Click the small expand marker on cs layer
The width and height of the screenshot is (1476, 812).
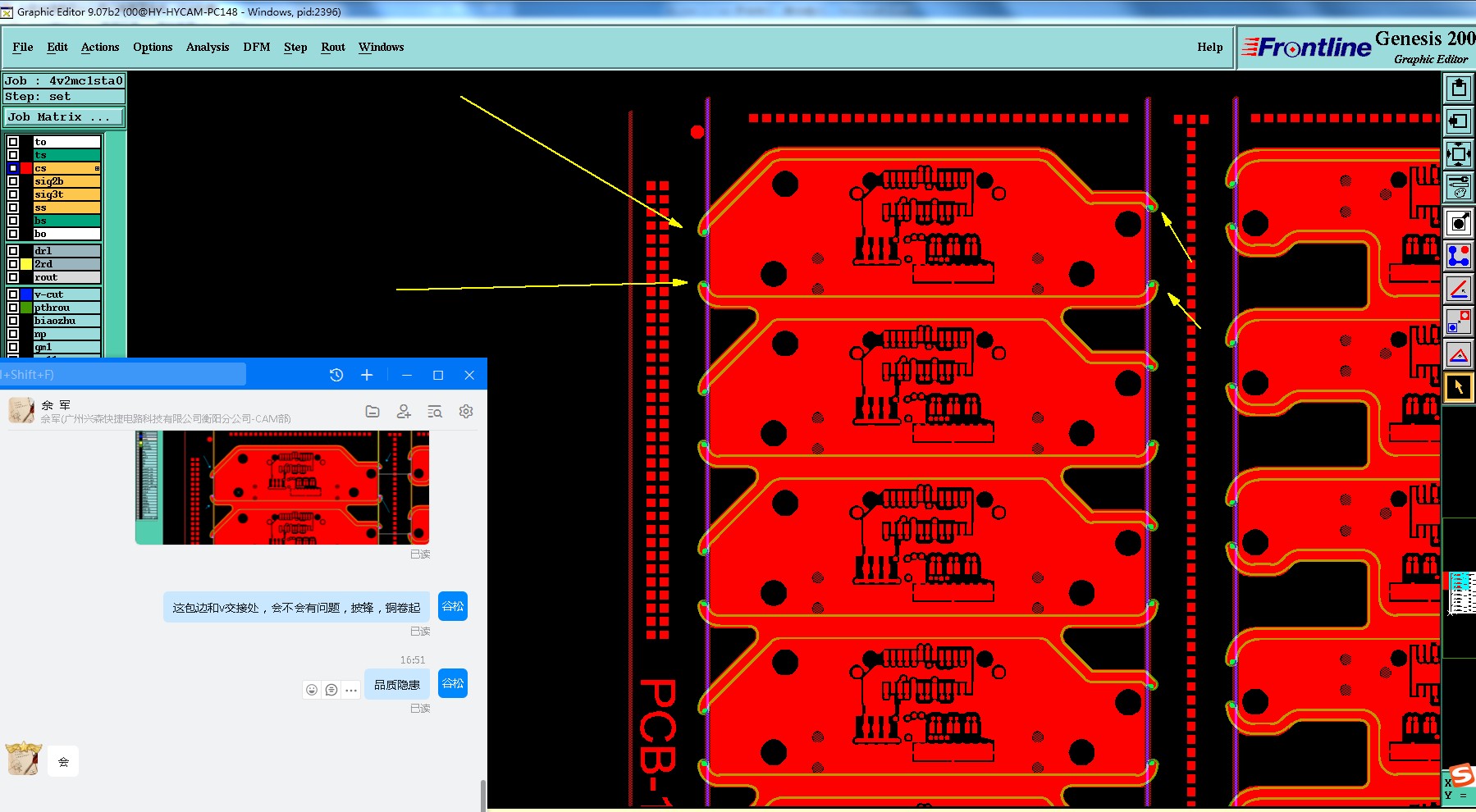click(x=97, y=168)
